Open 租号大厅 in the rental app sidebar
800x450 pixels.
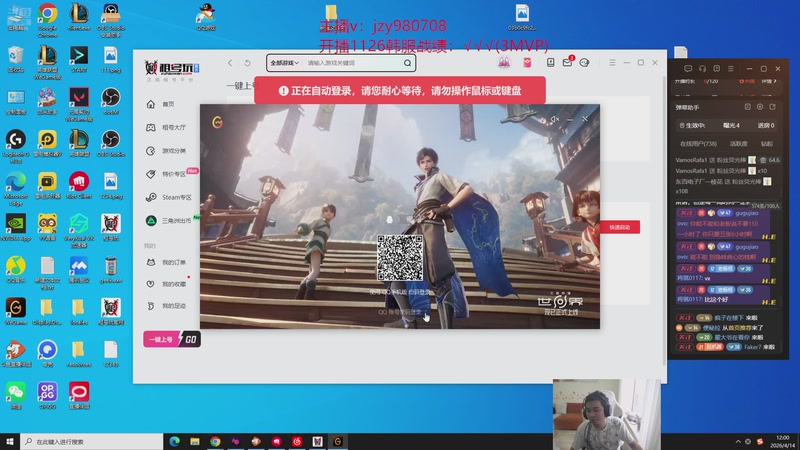166,128
